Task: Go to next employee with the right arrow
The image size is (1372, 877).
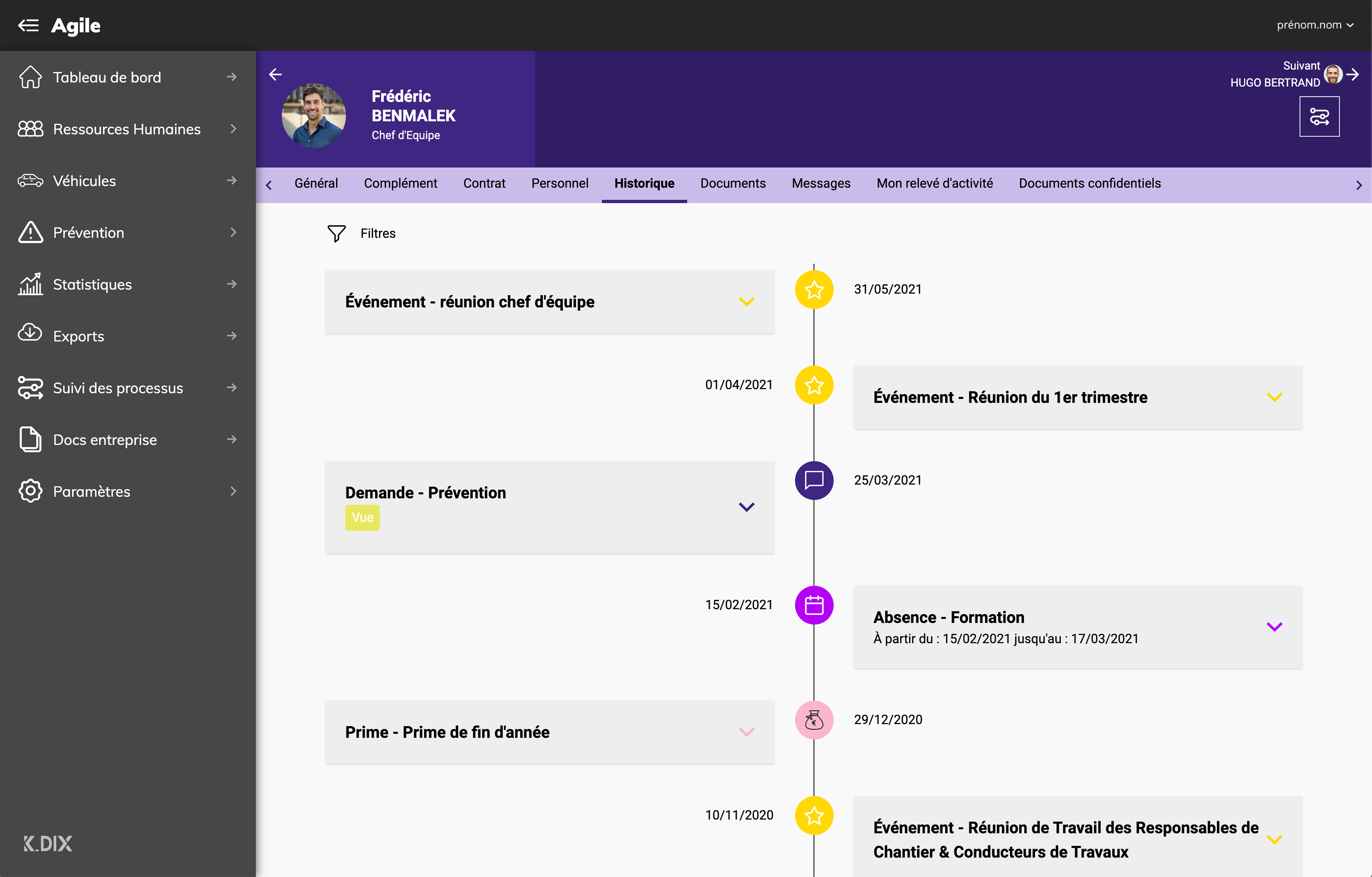Action: (x=1353, y=74)
